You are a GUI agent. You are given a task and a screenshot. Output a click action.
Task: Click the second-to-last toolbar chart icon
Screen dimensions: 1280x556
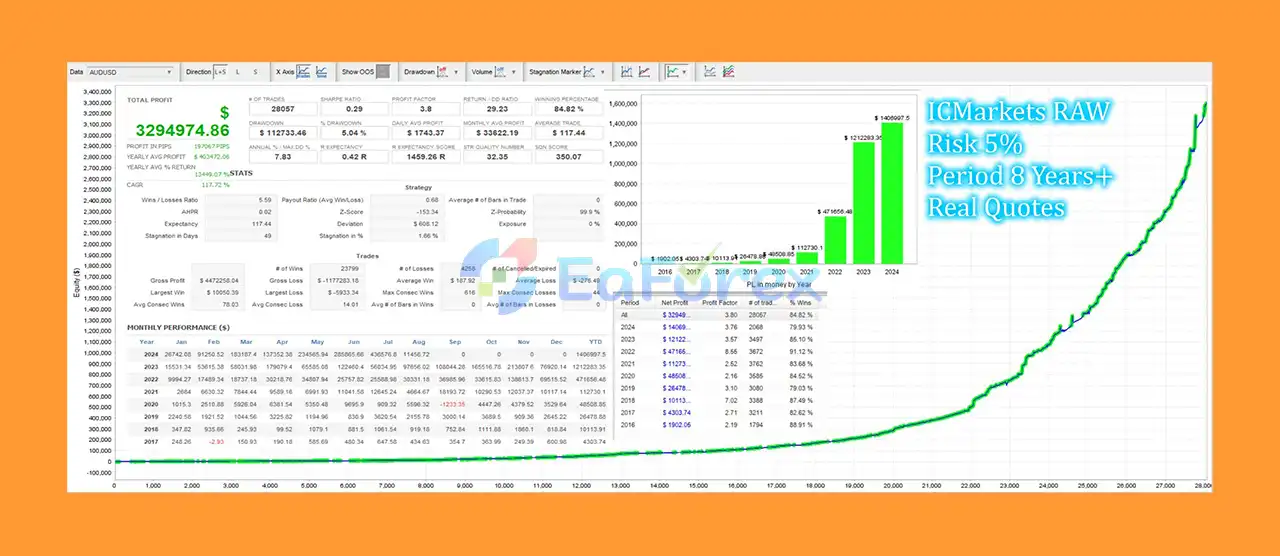710,72
